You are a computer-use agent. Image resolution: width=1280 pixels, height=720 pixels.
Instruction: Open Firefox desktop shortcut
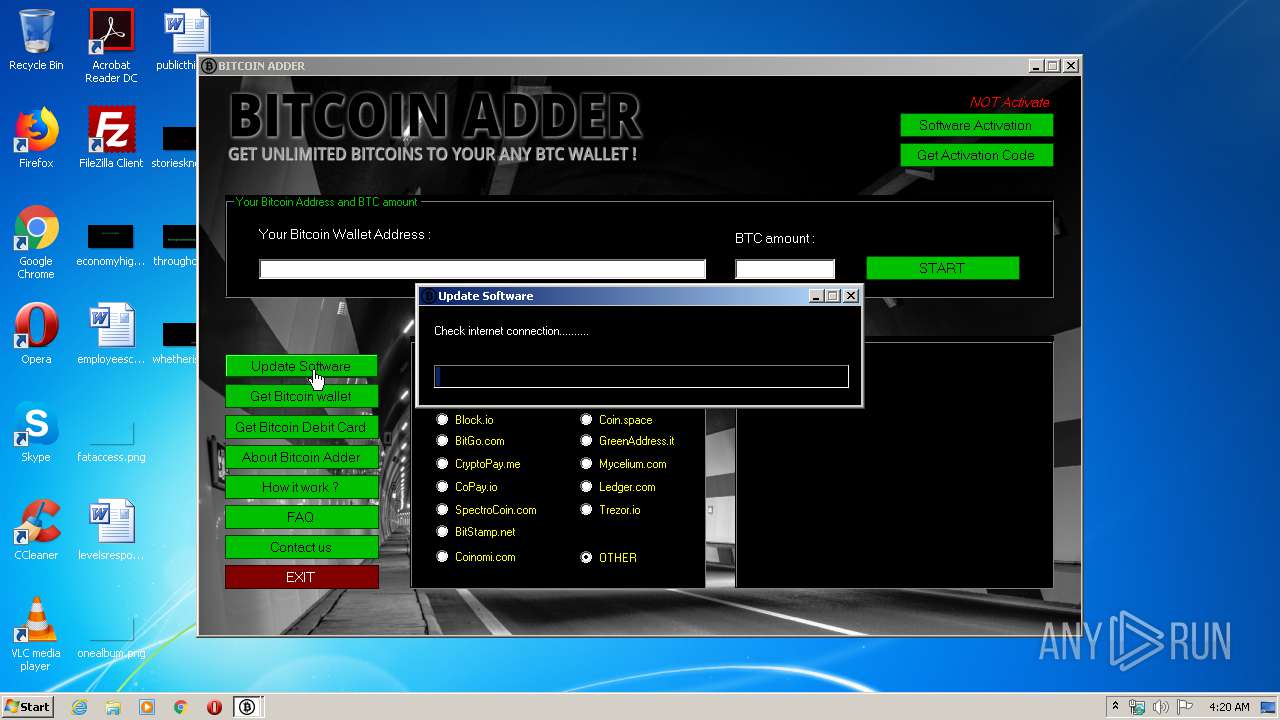point(36,138)
